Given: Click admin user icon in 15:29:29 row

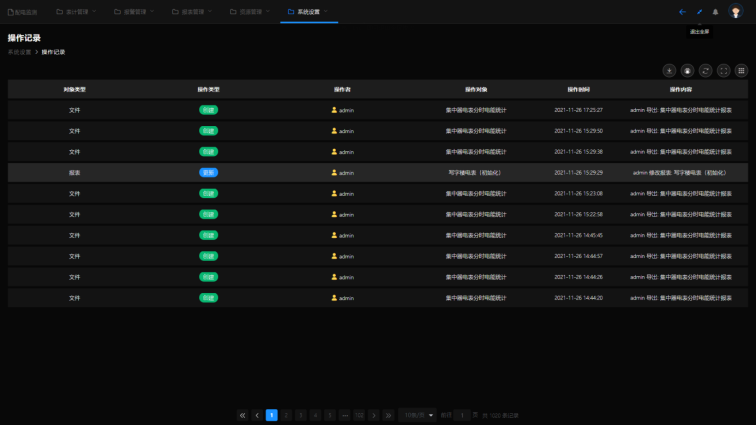Looking at the screenshot, I should 334,173.
